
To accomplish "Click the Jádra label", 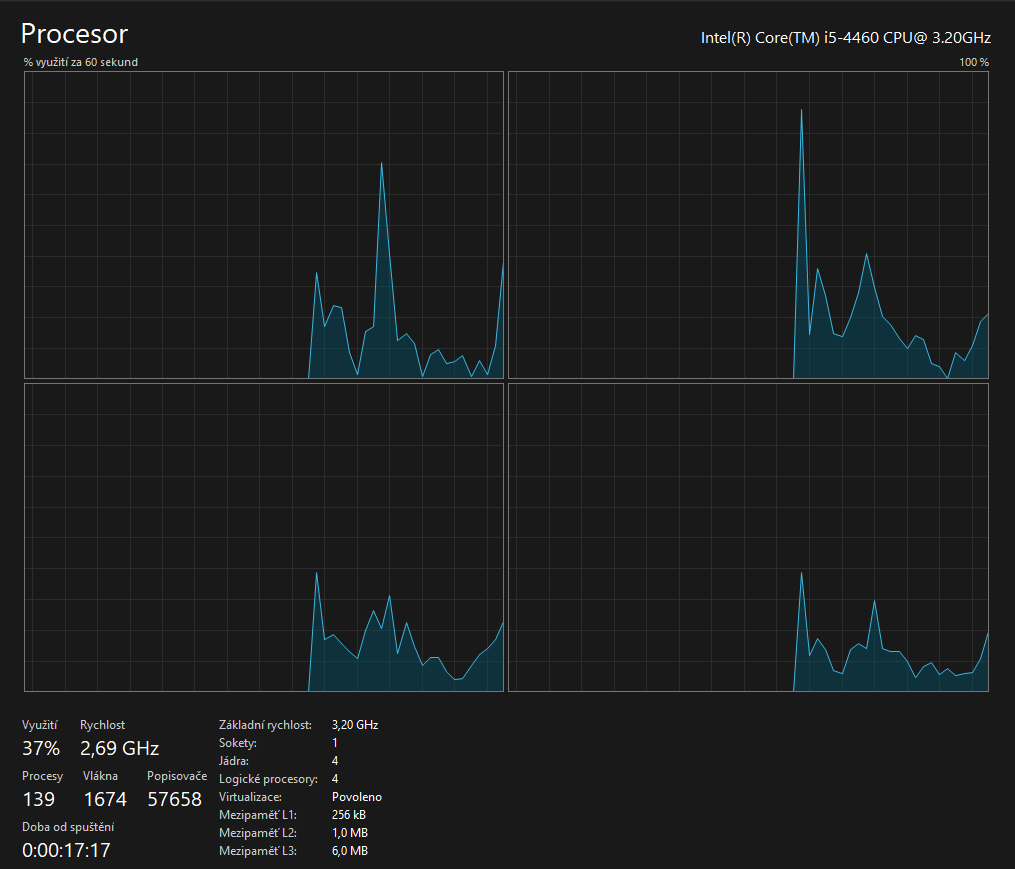I will coord(235,761).
